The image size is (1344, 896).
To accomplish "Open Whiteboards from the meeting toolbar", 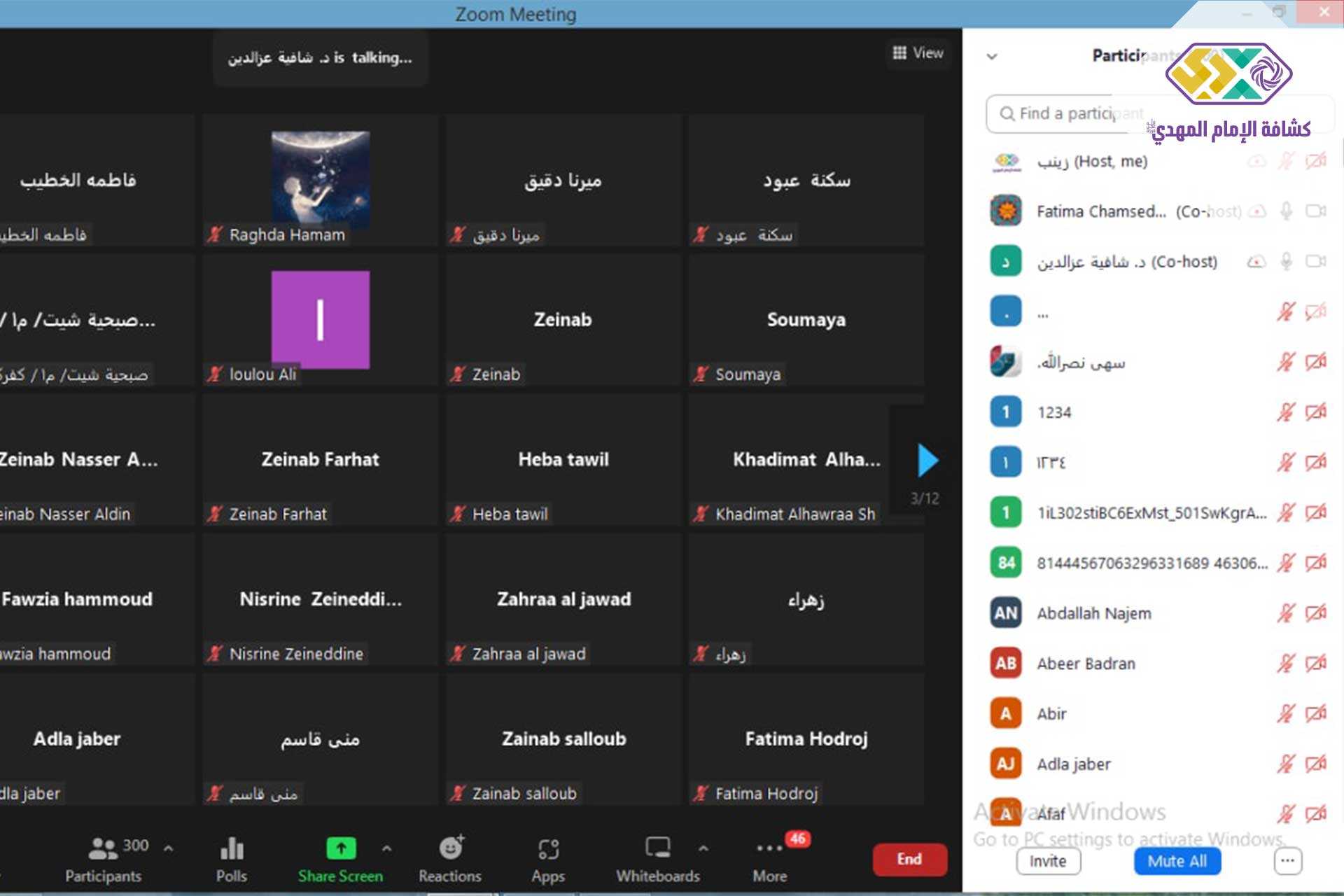I will (x=657, y=848).
